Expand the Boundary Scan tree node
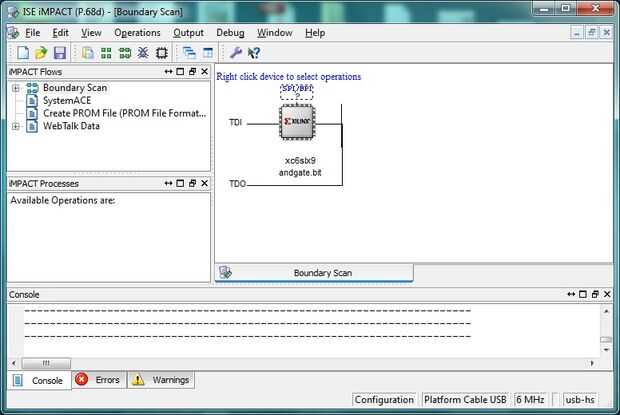The image size is (620, 415). [x=15, y=88]
